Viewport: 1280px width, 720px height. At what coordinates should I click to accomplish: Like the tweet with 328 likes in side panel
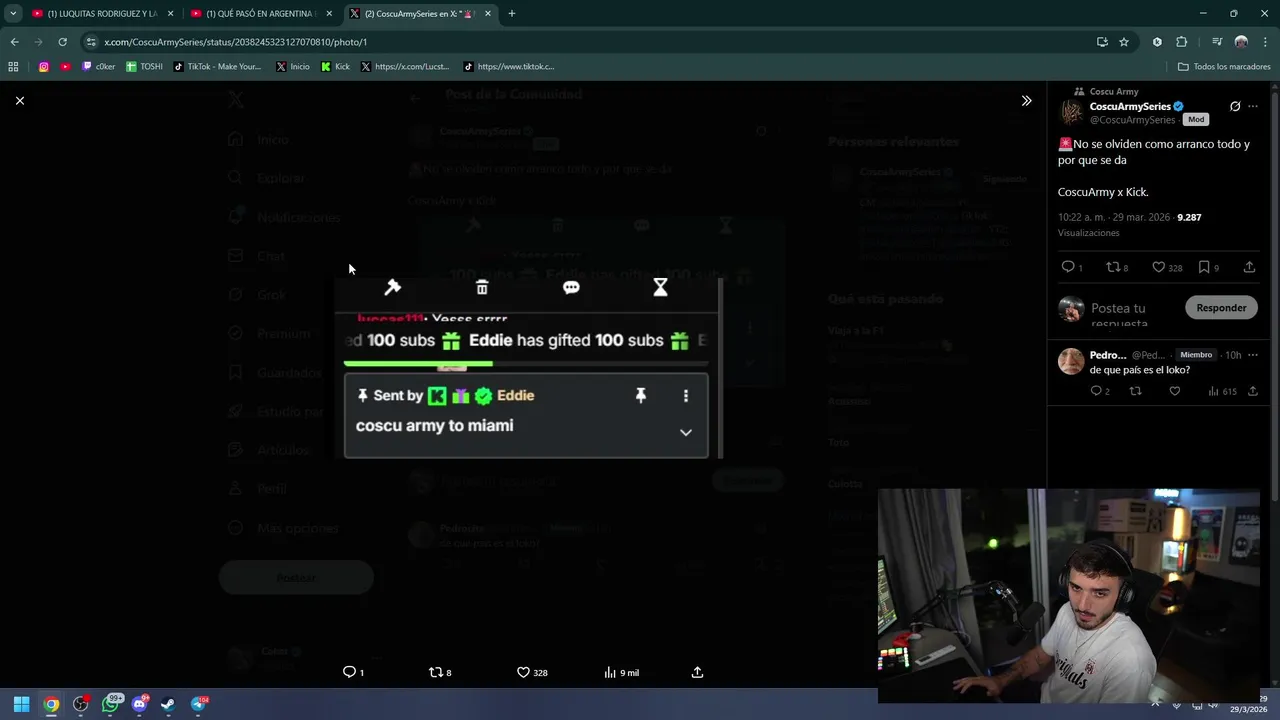1158,267
